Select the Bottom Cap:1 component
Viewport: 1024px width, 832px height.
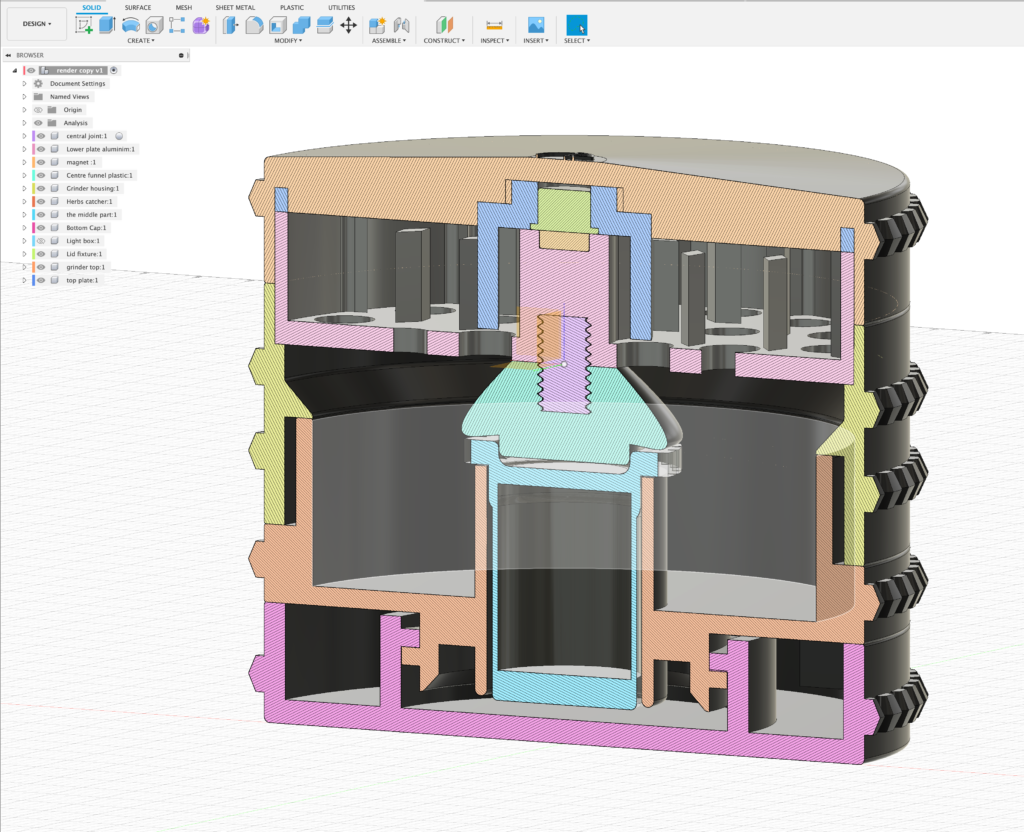point(86,228)
